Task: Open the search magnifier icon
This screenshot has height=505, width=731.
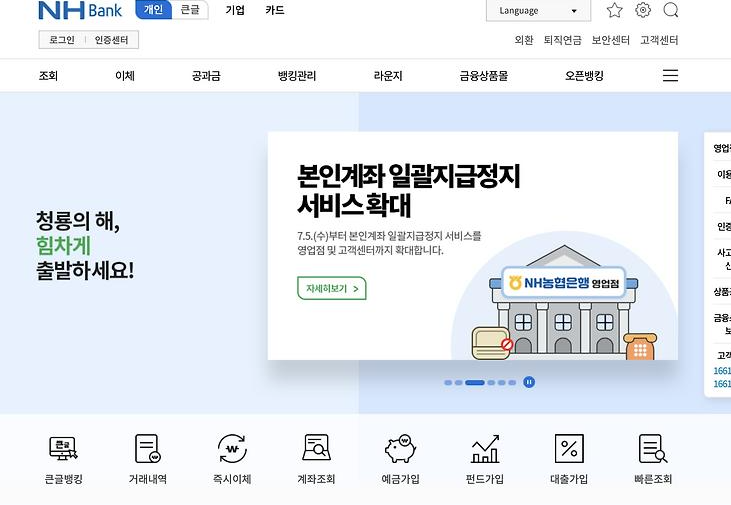Action: pos(671,10)
